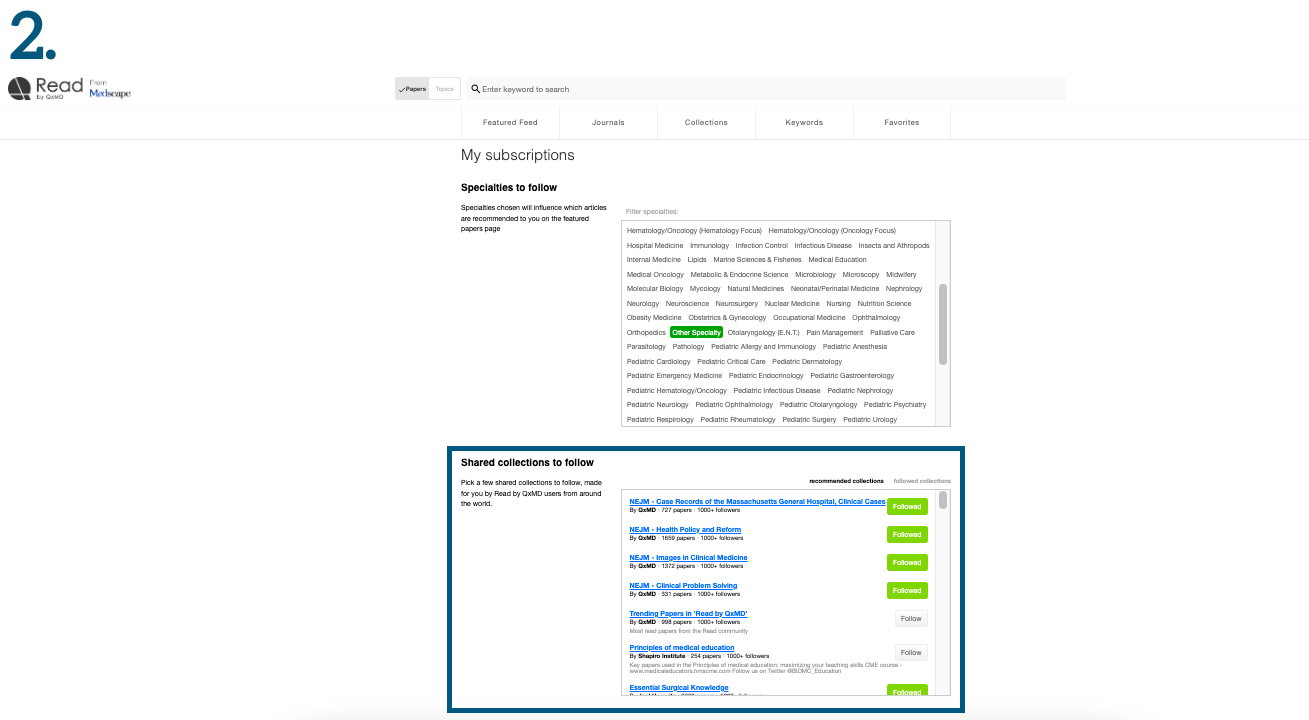The height and width of the screenshot is (720, 1309).
Task: Click the magnifier search icon
Action: (x=476, y=89)
